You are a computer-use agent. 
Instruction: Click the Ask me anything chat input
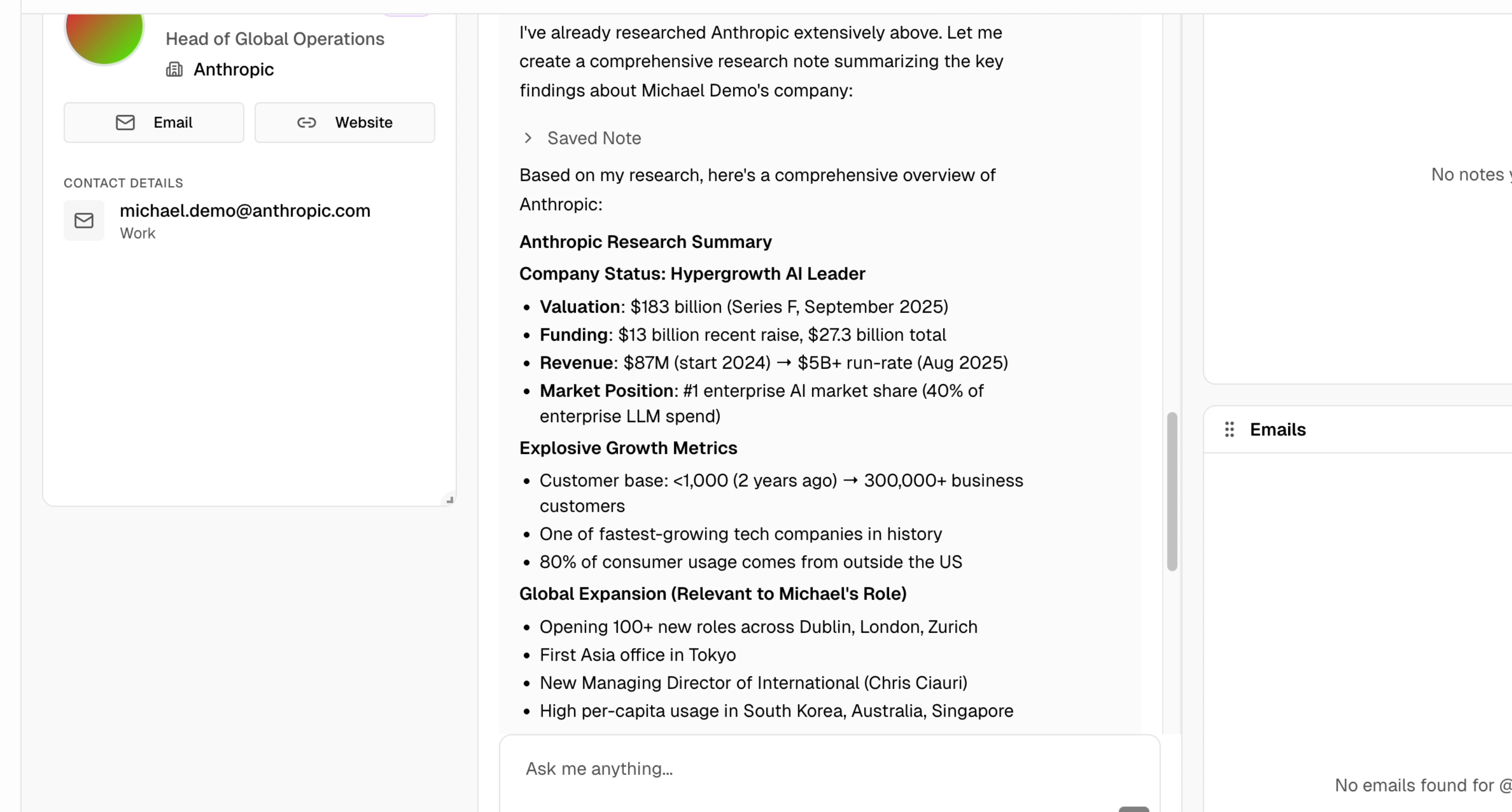coord(830,769)
